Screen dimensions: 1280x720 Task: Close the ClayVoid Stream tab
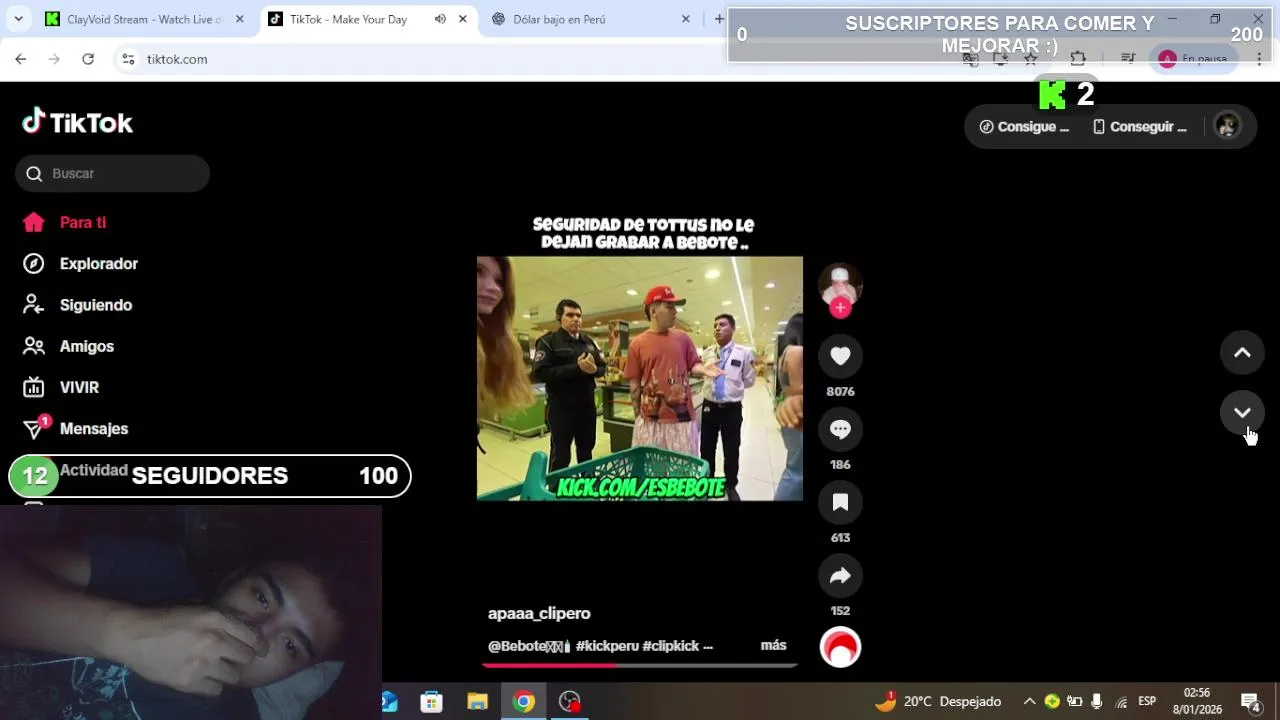pos(239,19)
